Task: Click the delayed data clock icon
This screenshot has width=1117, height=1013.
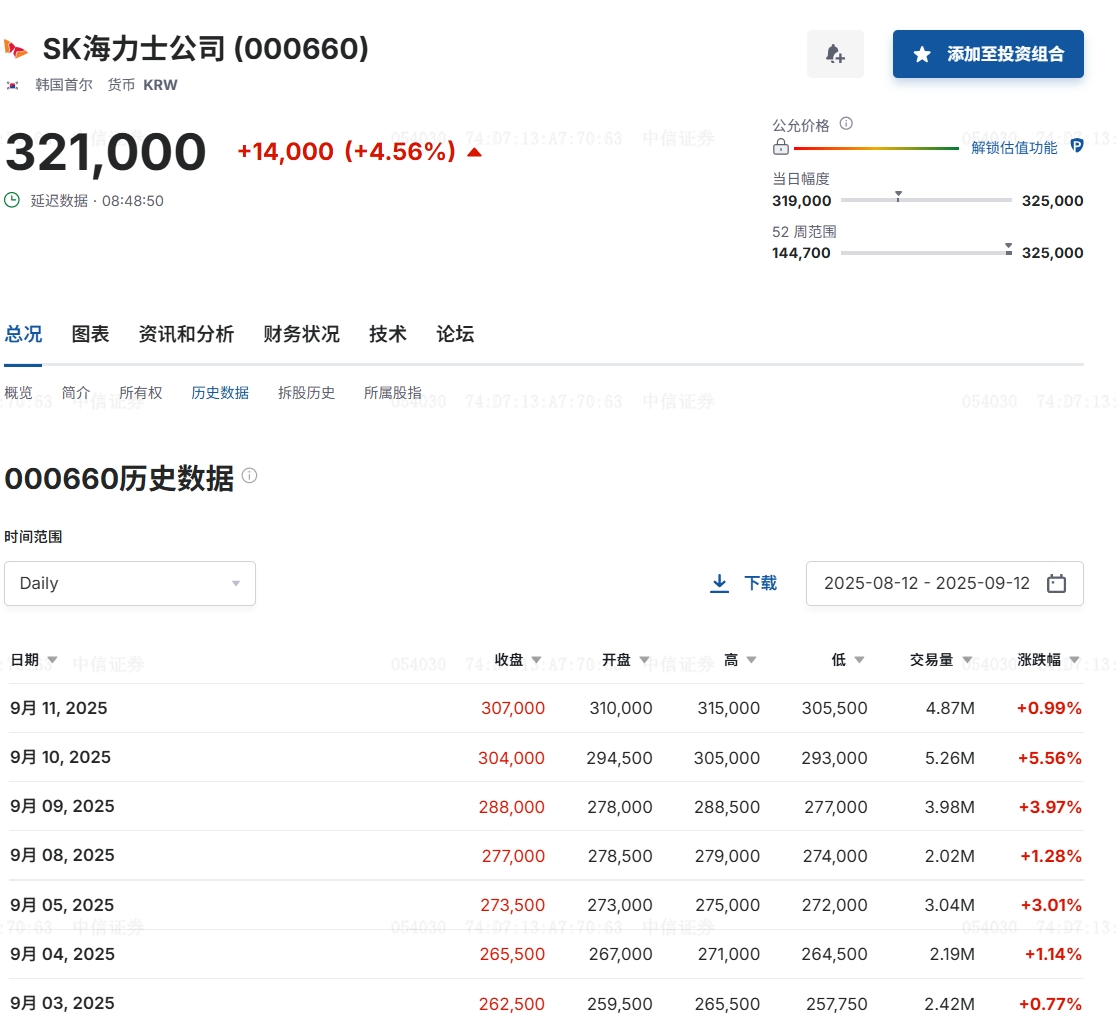Action: pos(12,200)
